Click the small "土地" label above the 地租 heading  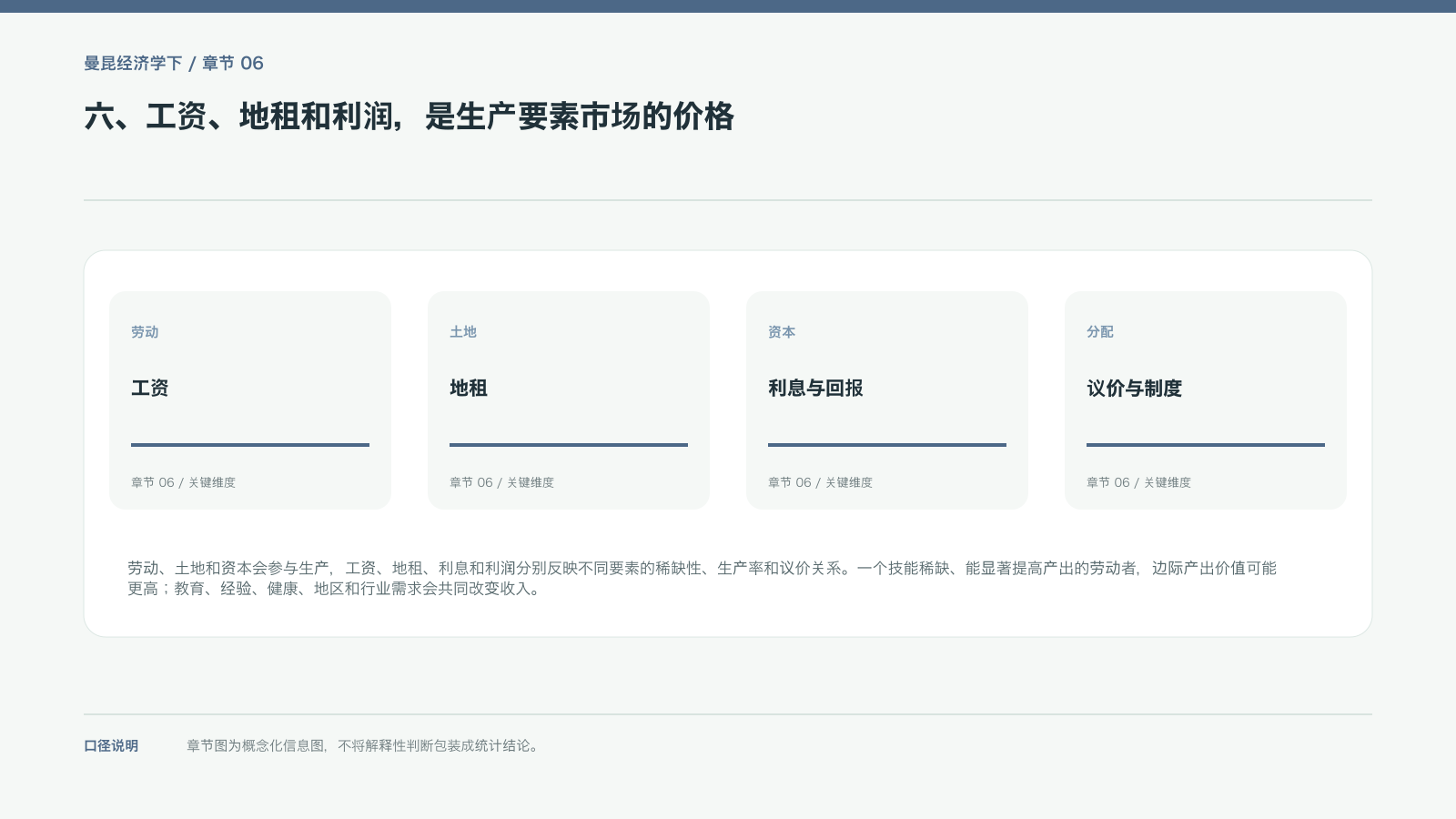coord(463,332)
